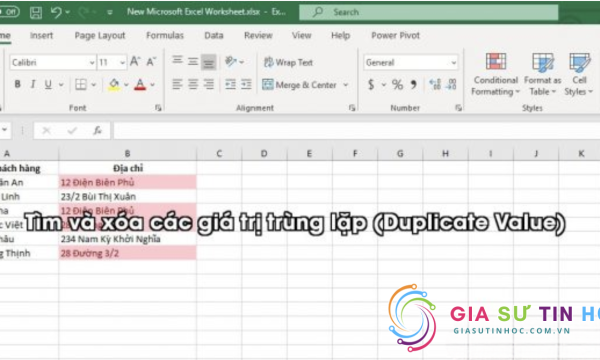Click Increase Indent icon
The height and width of the screenshot is (360, 600).
click(x=246, y=84)
